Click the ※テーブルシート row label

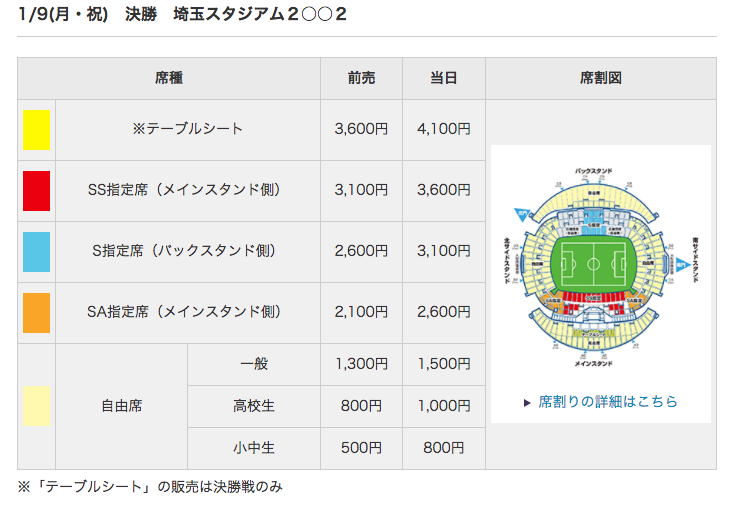pos(188,129)
